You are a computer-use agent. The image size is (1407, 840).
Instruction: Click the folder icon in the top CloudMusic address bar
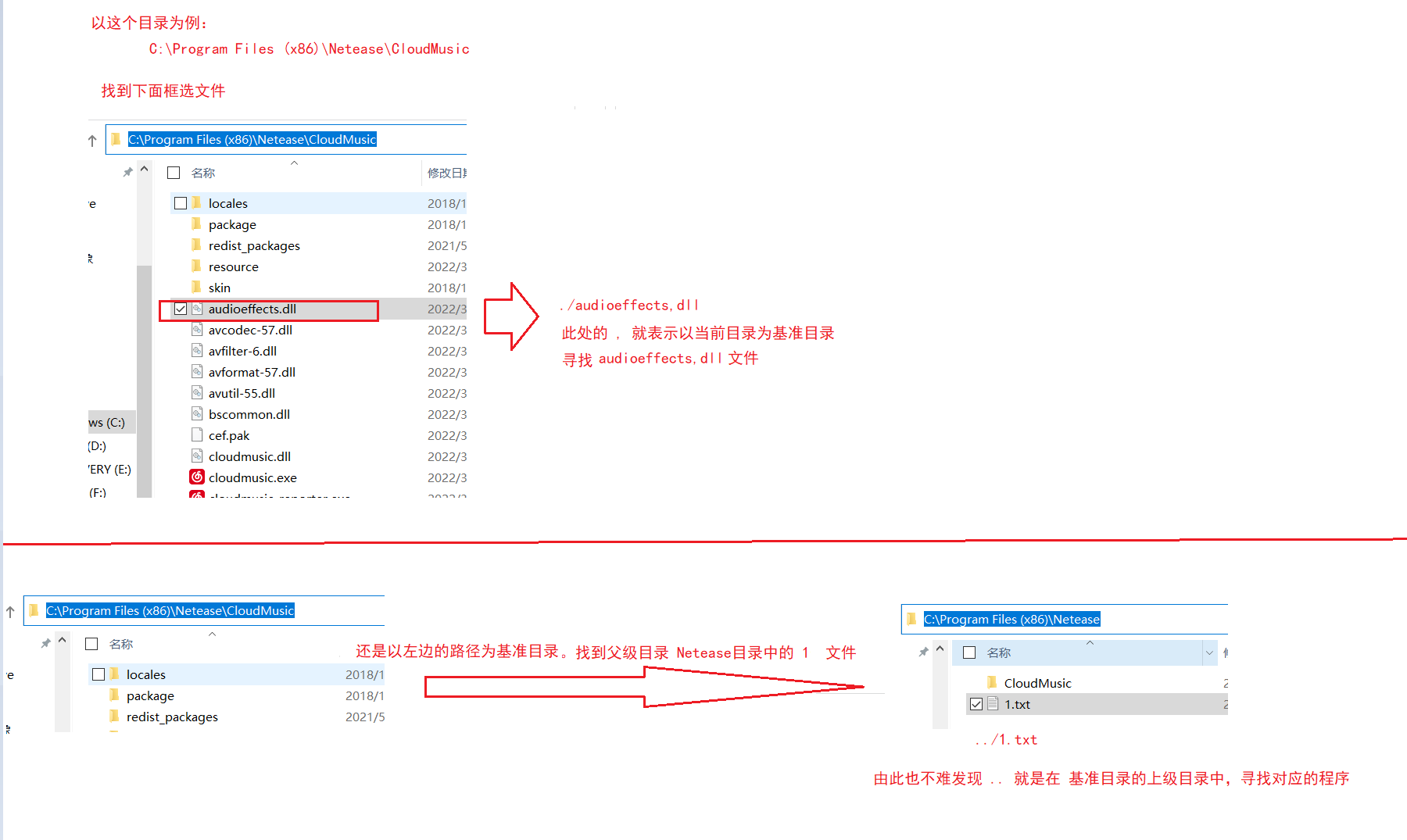tap(116, 139)
